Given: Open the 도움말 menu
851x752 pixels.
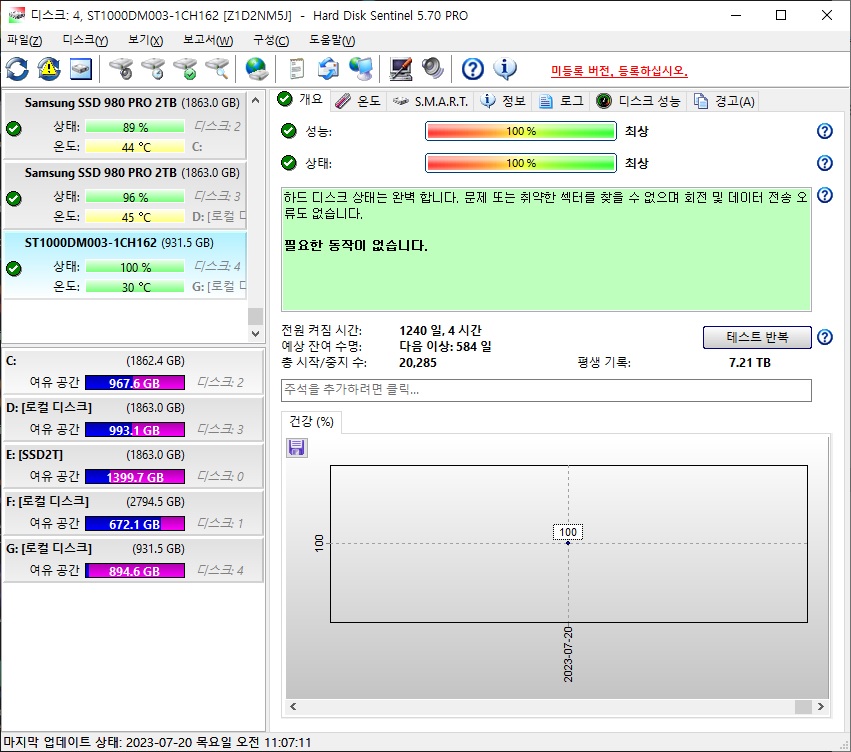Looking at the screenshot, I should coord(332,41).
